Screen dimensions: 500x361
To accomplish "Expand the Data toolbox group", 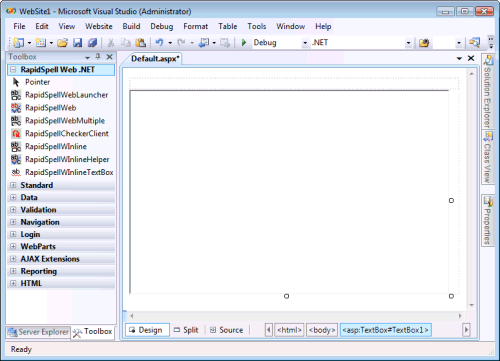I will (x=13, y=197).
